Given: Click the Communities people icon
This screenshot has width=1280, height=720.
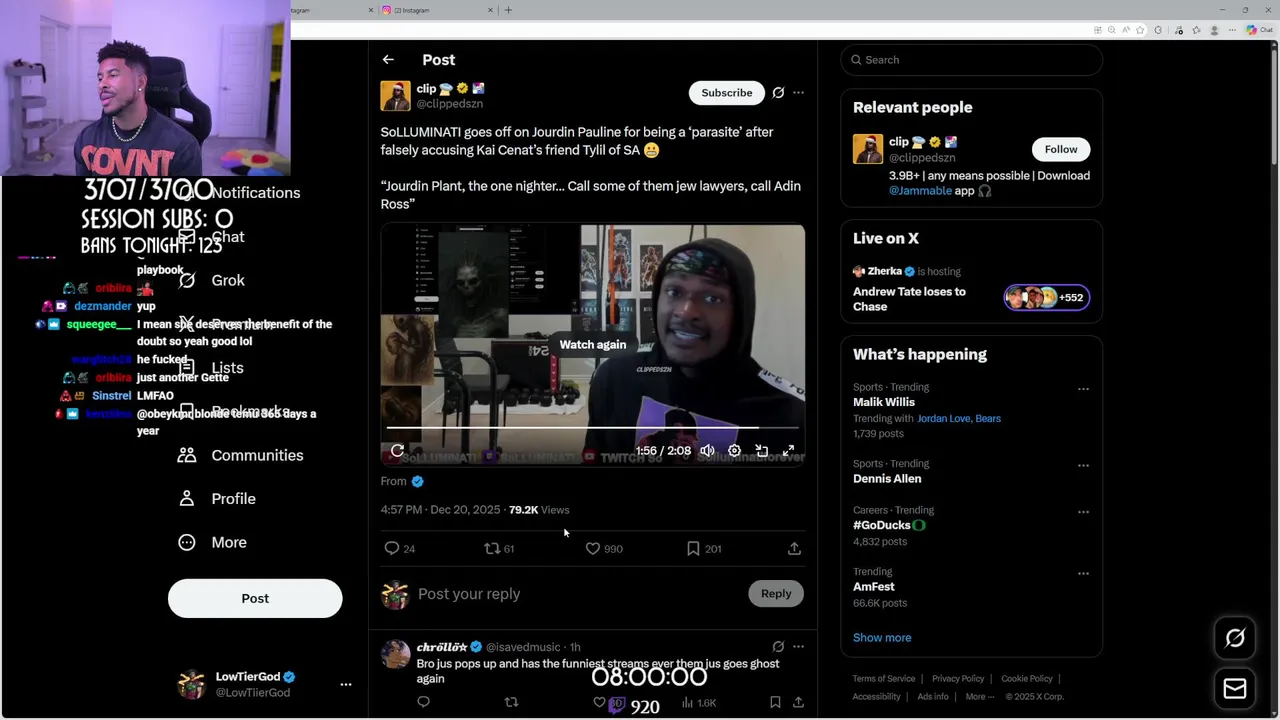Looking at the screenshot, I should click(x=187, y=455).
